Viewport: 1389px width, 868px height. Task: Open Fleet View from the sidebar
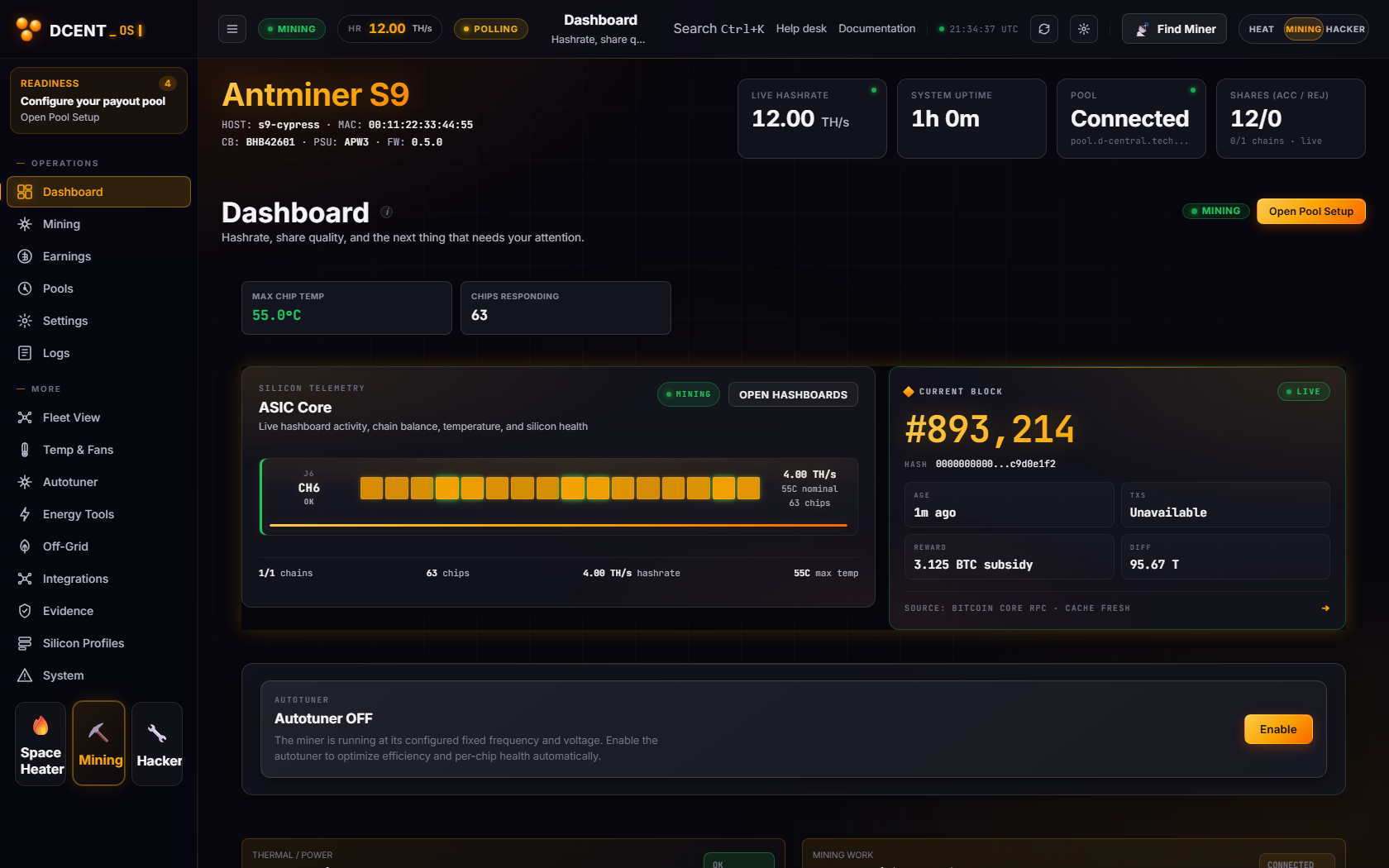98,417
